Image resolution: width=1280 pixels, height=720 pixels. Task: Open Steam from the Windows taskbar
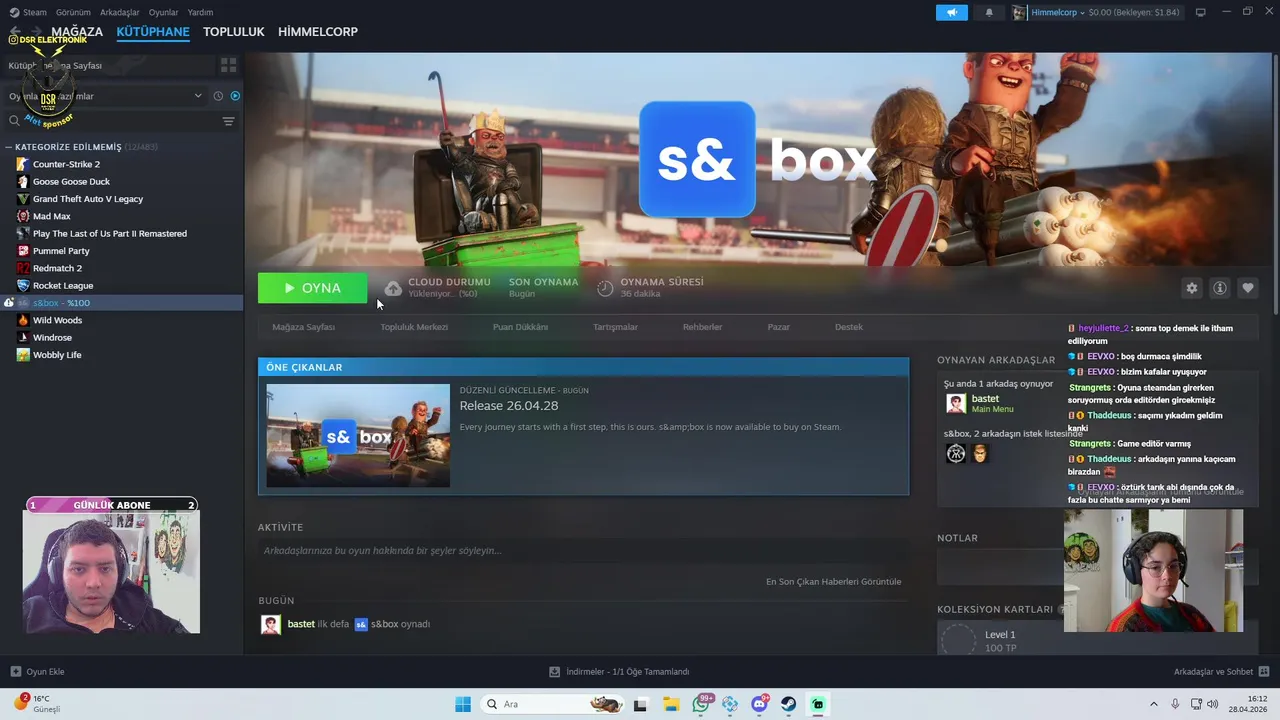788,704
